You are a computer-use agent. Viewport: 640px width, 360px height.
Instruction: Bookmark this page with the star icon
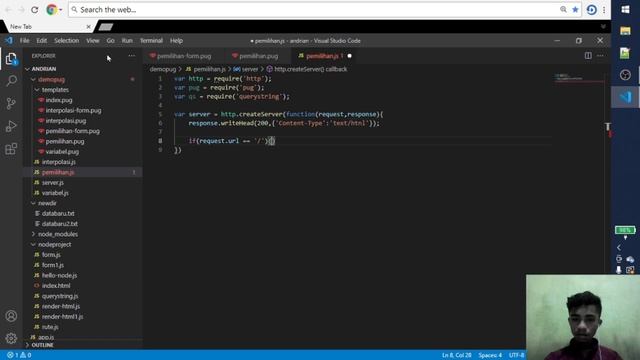[575, 9]
